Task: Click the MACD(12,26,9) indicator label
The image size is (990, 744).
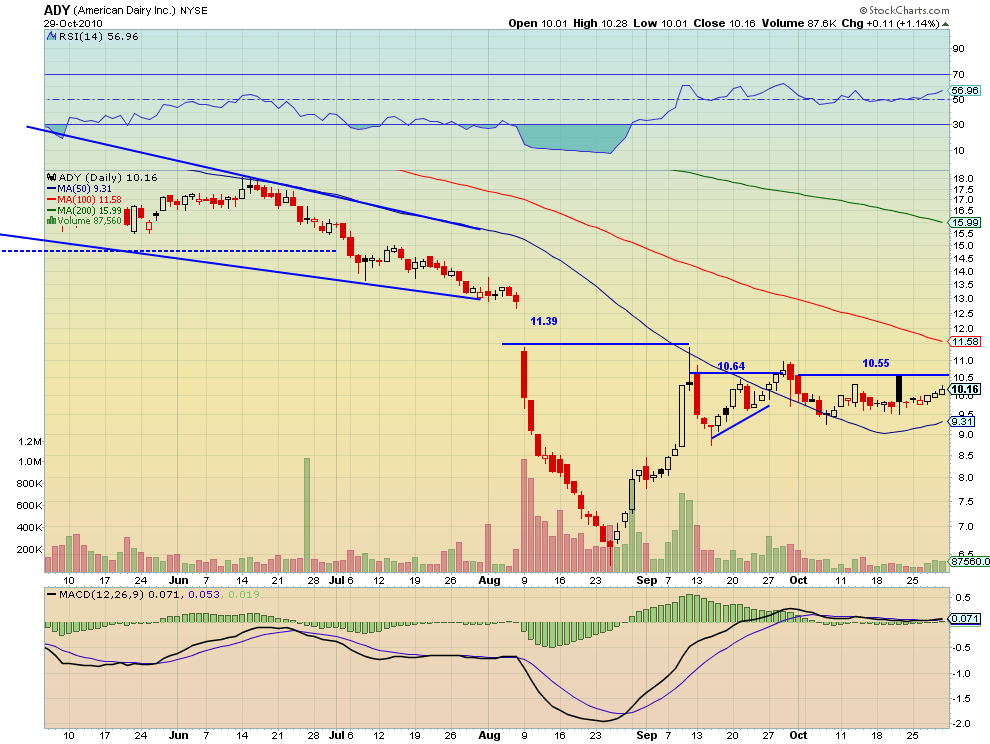Action: tap(102, 594)
